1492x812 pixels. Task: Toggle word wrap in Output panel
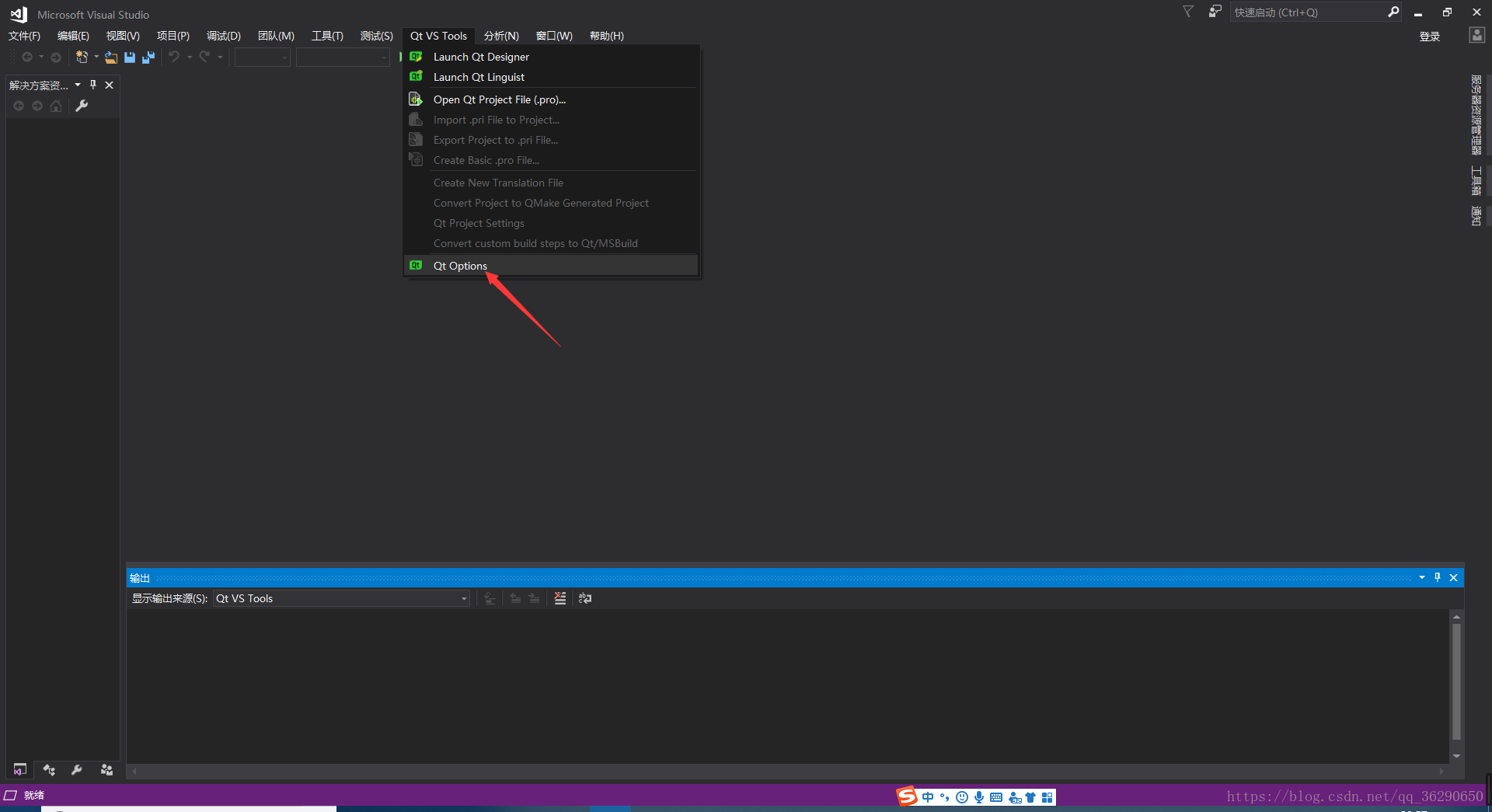pos(585,598)
